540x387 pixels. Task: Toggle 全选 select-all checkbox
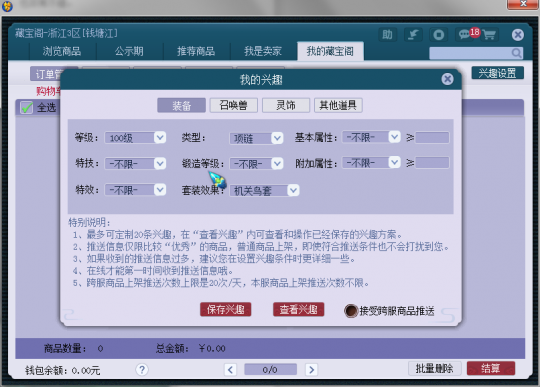pyautogui.click(x=27, y=107)
